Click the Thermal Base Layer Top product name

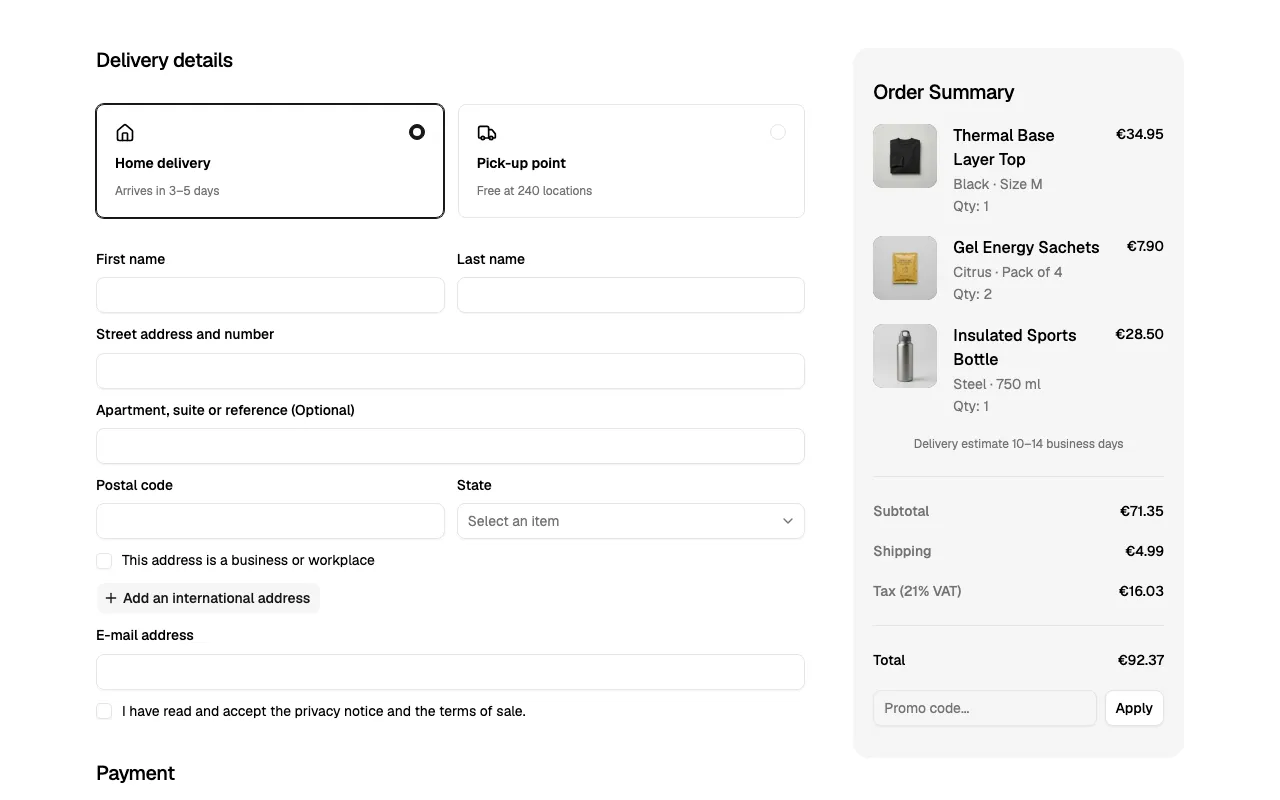[1004, 147]
